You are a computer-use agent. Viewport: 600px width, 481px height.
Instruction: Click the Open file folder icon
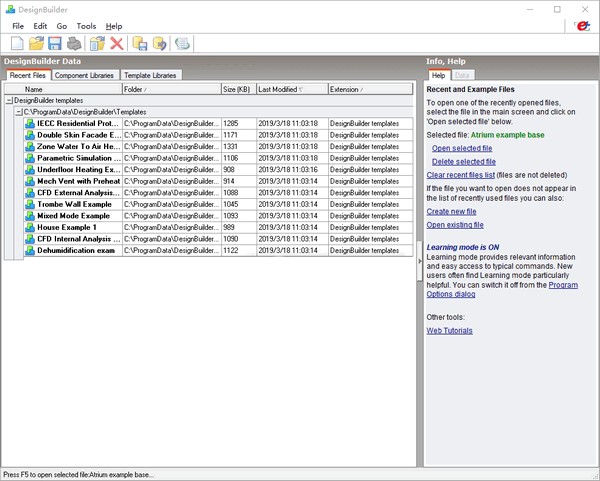tap(37, 43)
